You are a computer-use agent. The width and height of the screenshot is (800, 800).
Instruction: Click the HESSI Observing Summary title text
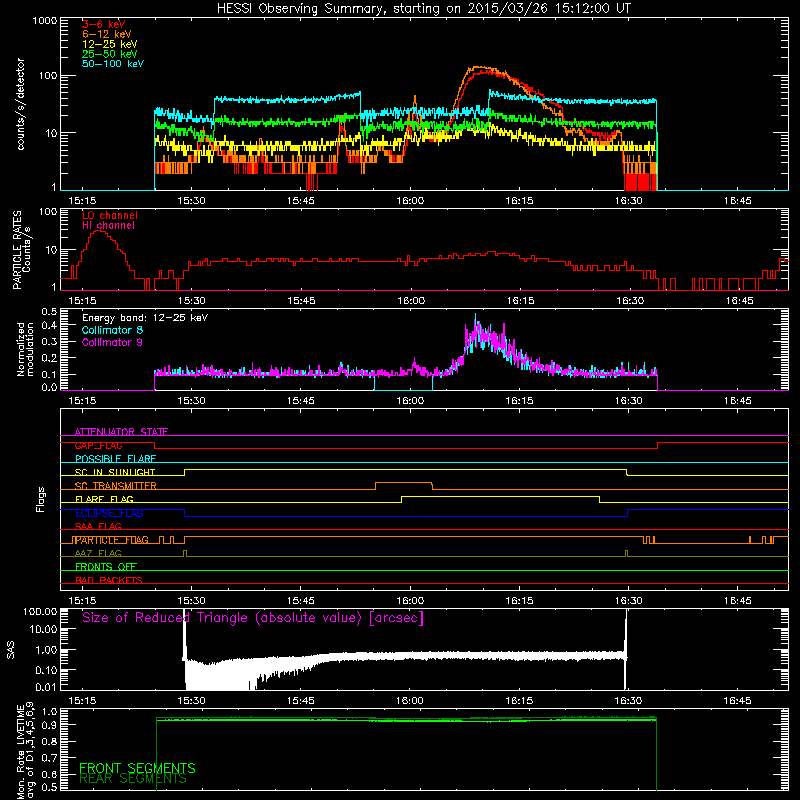423,9
